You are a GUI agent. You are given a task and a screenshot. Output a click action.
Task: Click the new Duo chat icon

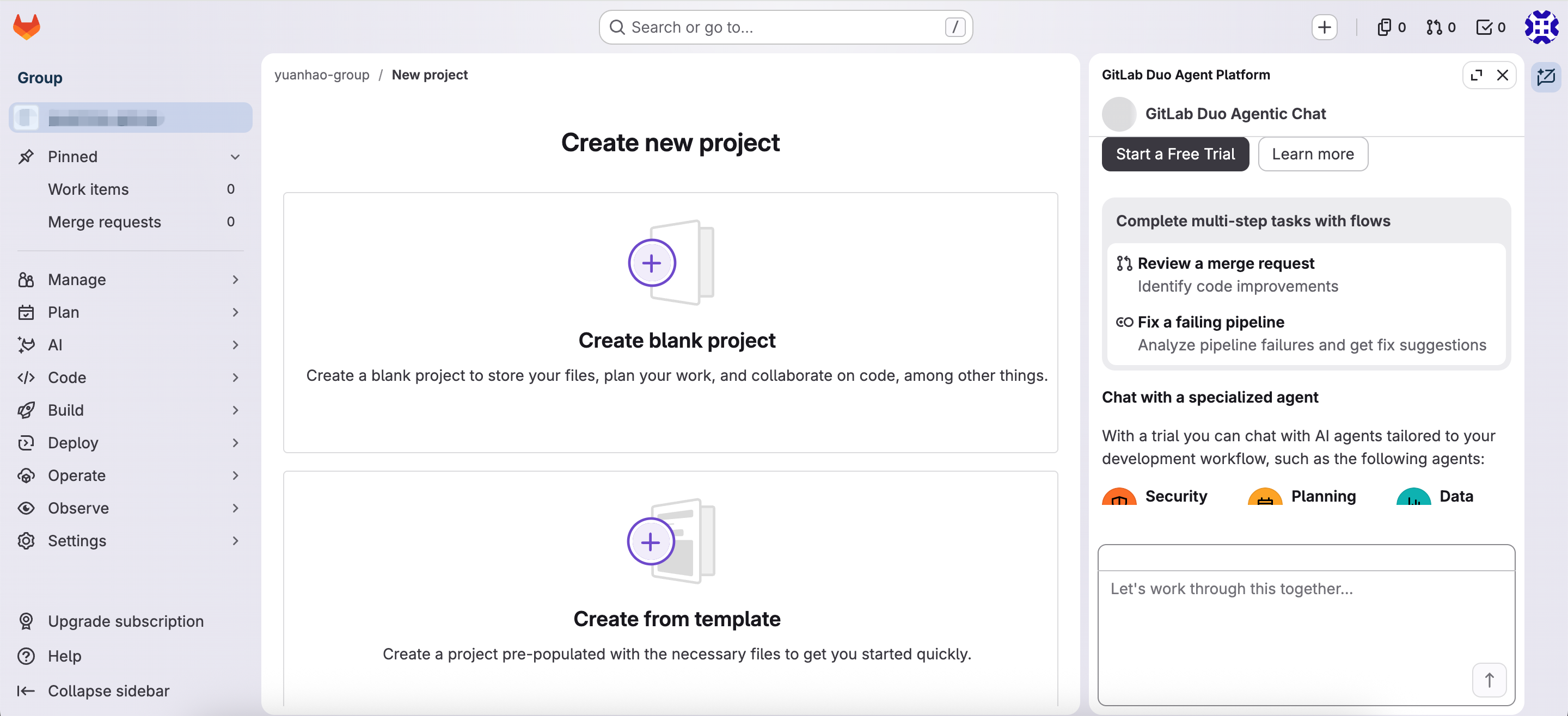point(1546,77)
